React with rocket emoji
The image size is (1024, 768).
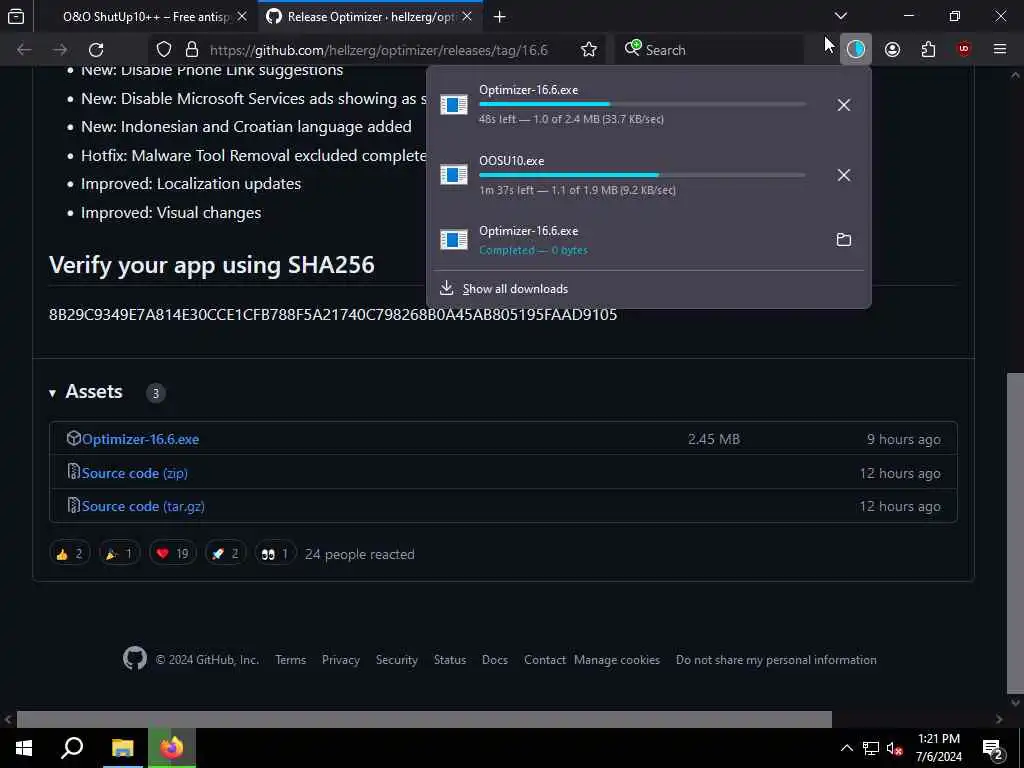(x=225, y=554)
